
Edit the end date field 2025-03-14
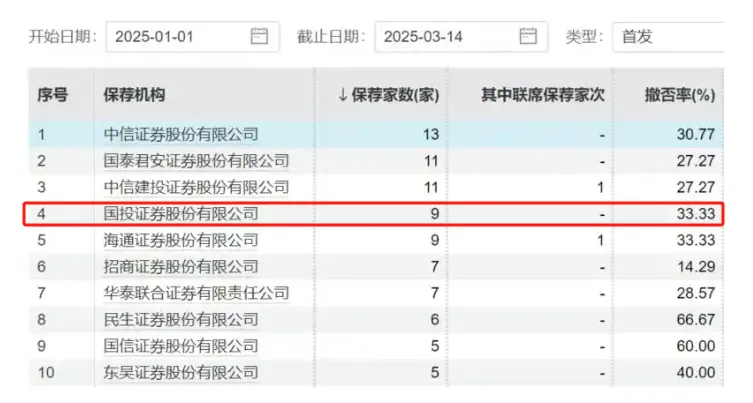[462, 37]
